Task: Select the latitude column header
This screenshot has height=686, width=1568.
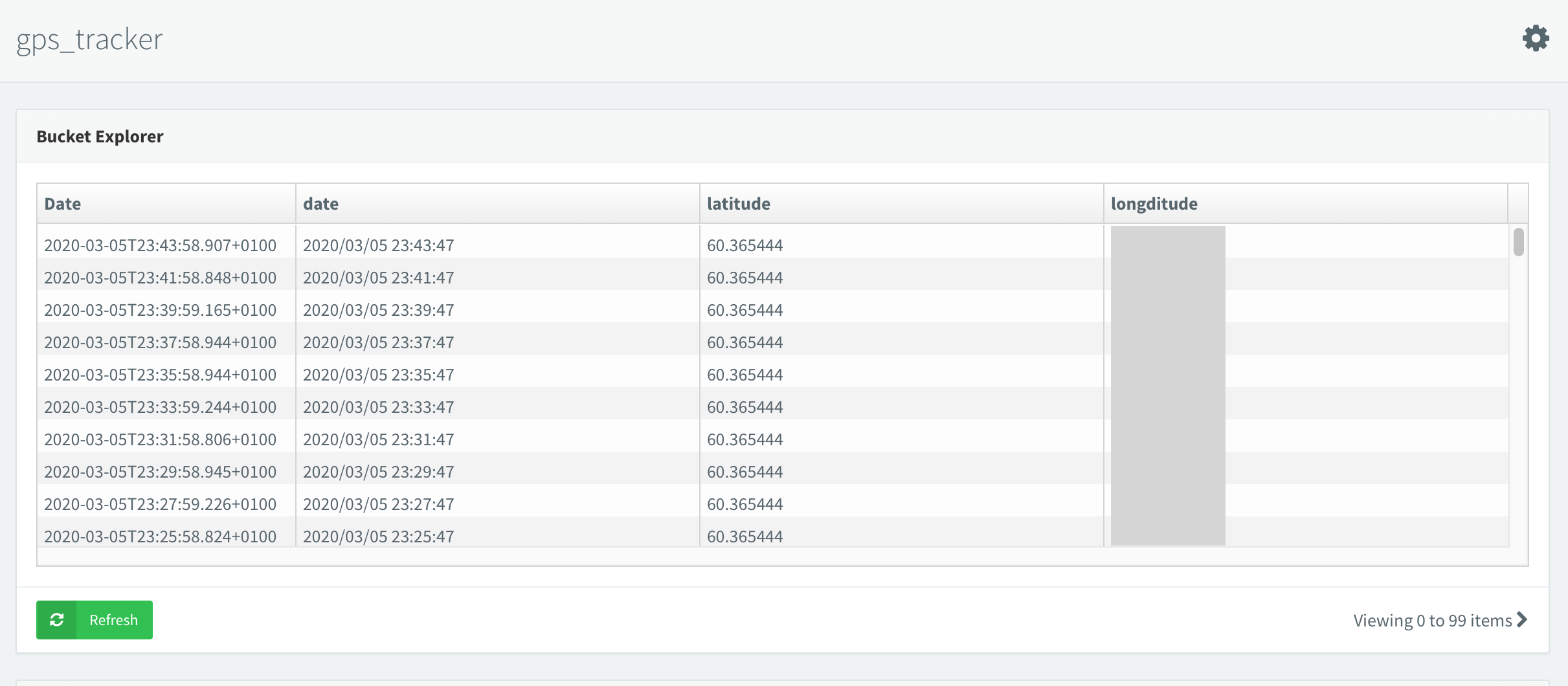Action: [x=739, y=204]
